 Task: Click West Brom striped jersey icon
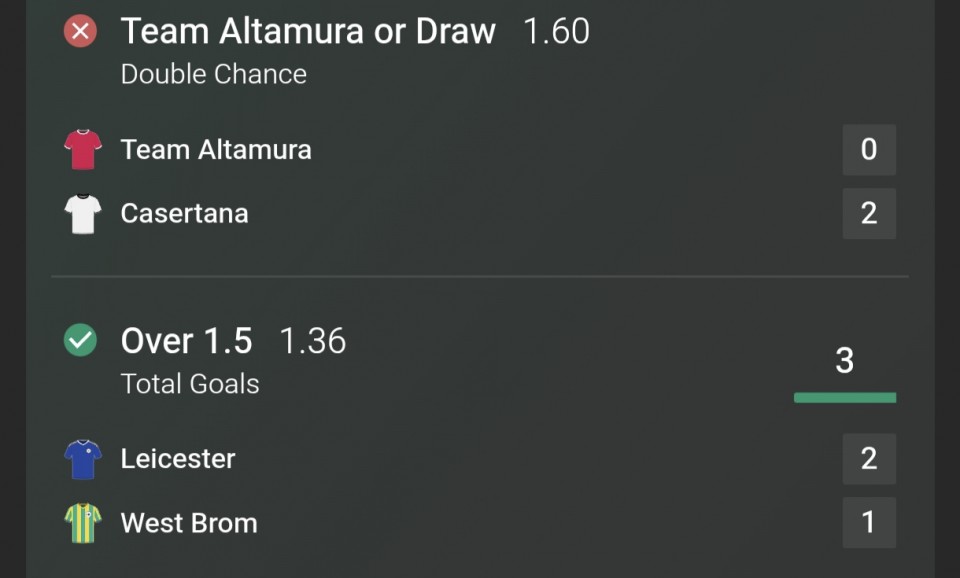point(83,523)
